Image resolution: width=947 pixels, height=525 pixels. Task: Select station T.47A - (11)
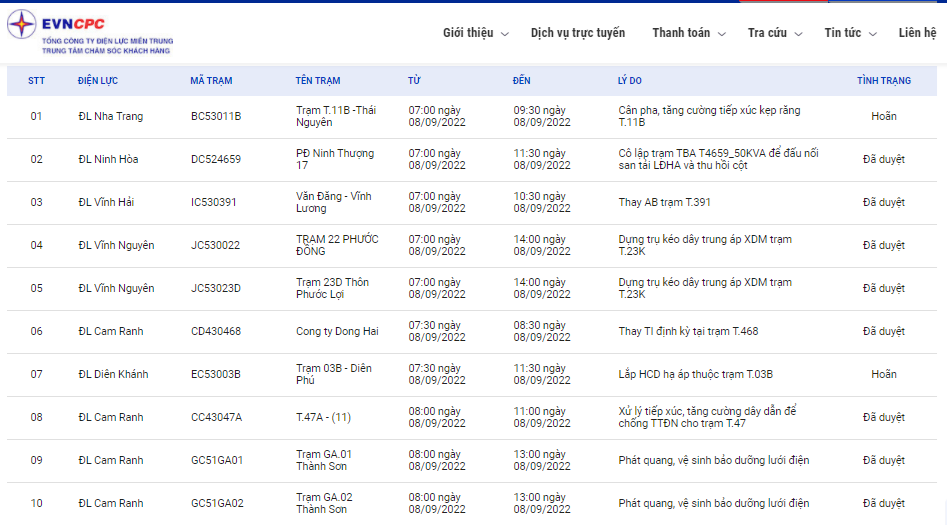pos(323,418)
